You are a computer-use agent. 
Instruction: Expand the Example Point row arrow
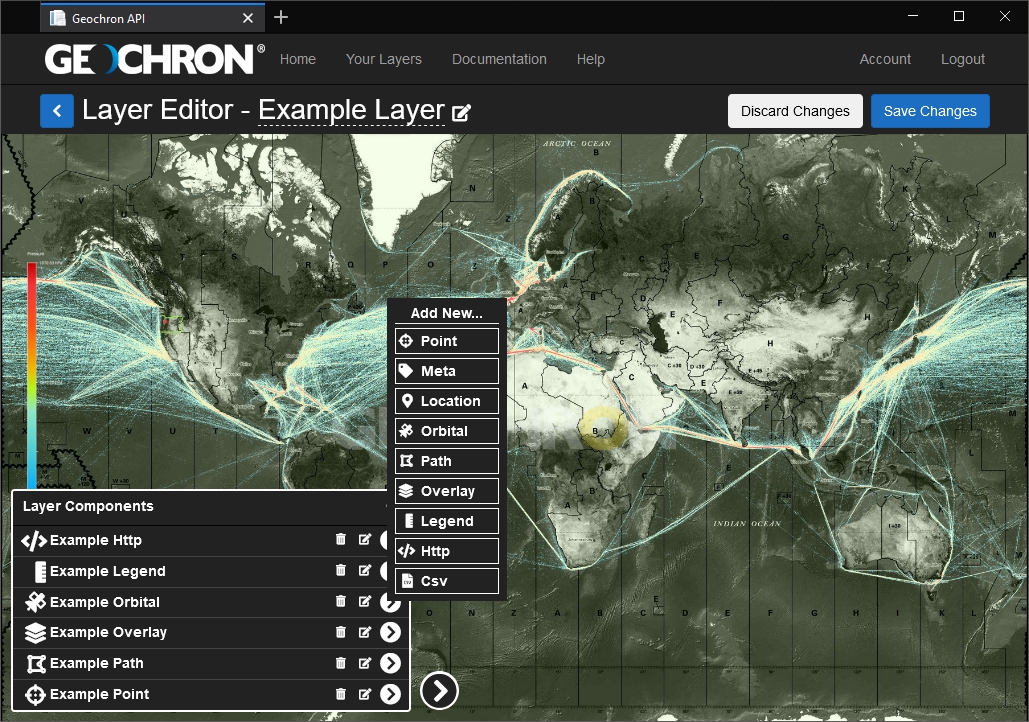(390, 694)
